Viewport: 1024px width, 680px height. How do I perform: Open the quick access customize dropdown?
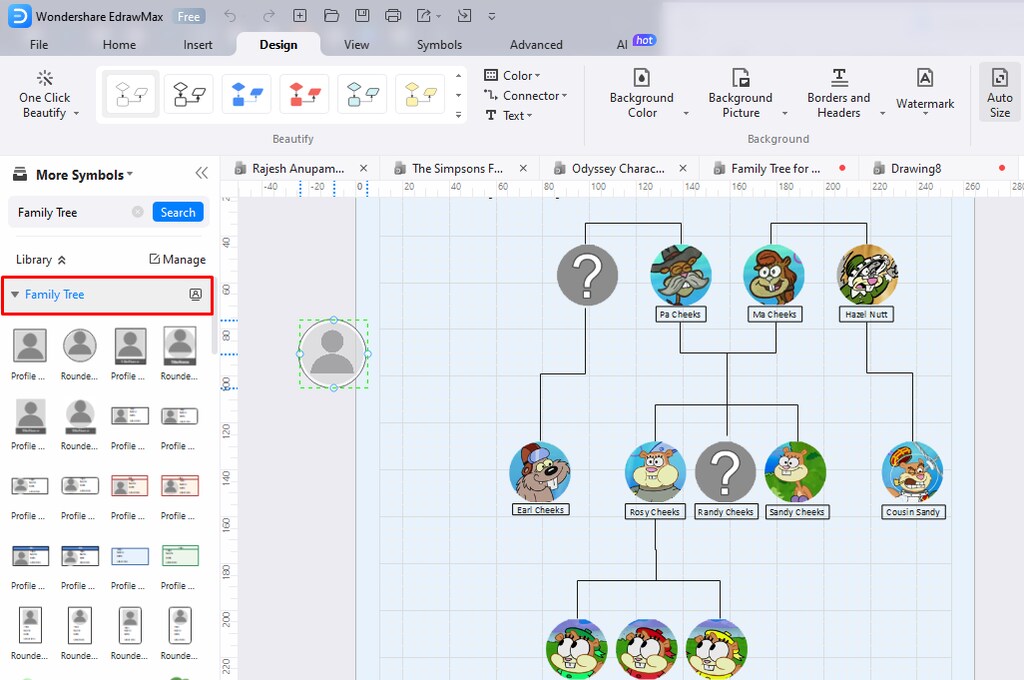pos(492,16)
